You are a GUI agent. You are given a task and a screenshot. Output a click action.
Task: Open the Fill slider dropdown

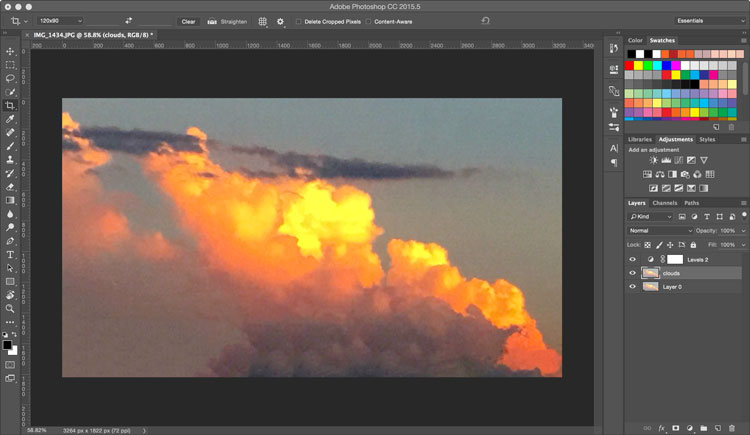click(743, 245)
